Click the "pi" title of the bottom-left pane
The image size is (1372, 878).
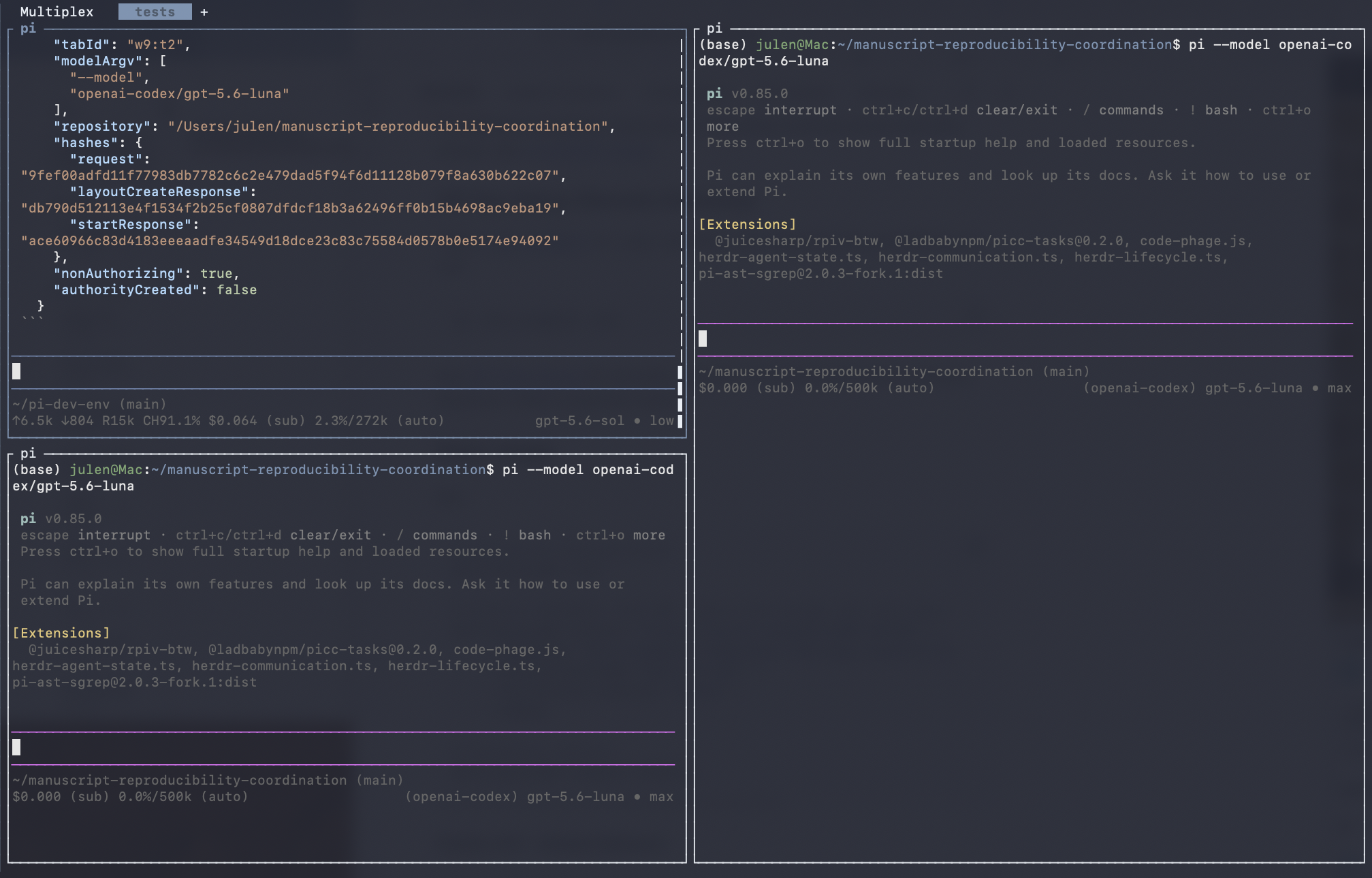tap(28, 453)
